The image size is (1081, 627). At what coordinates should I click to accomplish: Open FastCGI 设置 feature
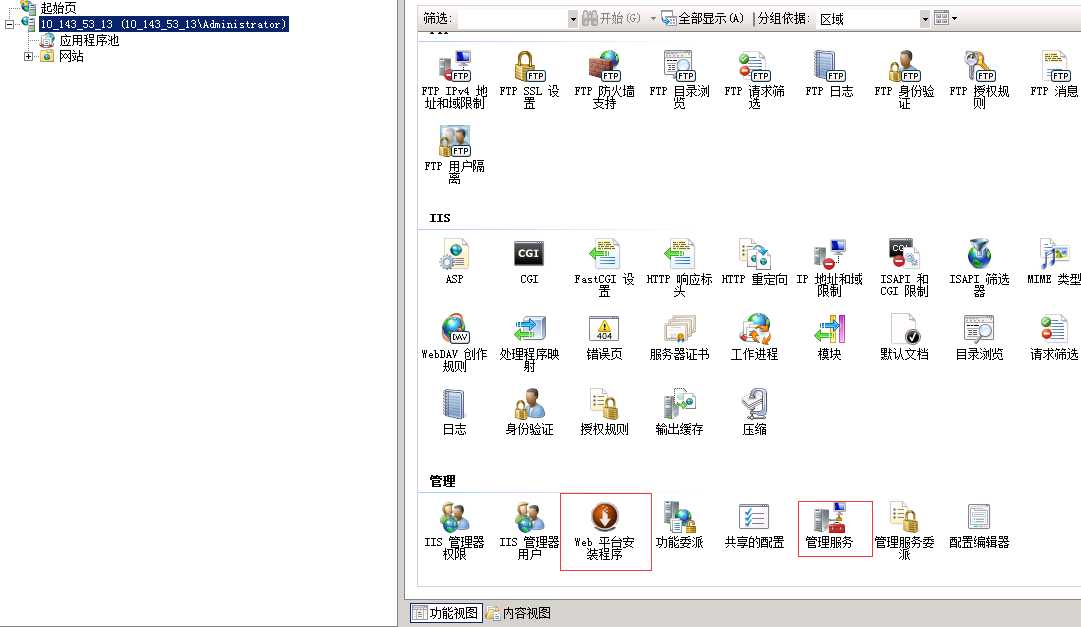pos(605,268)
